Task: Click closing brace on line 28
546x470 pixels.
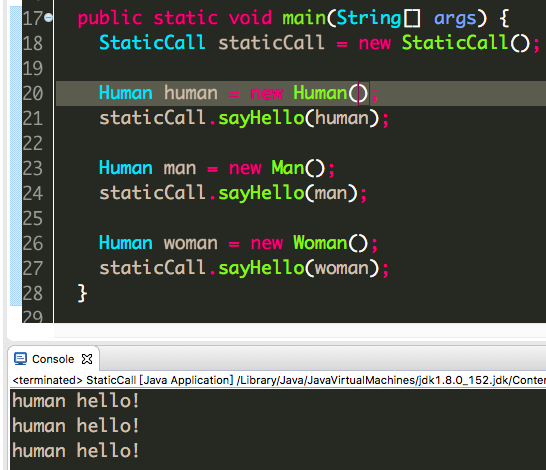Action: tap(82, 293)
